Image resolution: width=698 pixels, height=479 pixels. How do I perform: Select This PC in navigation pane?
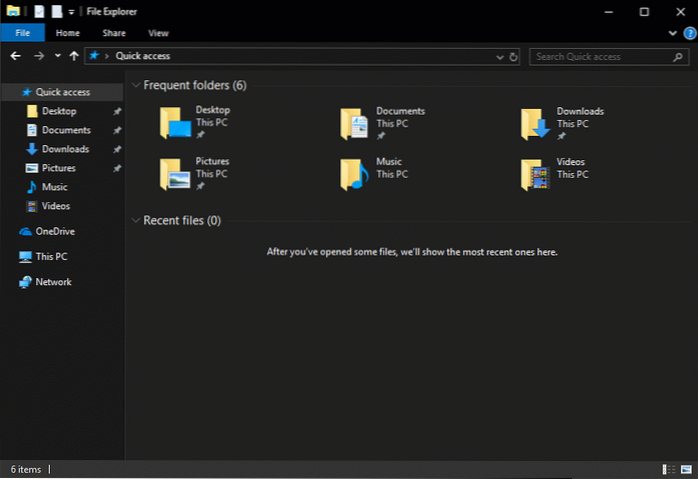tap(50, 256)
